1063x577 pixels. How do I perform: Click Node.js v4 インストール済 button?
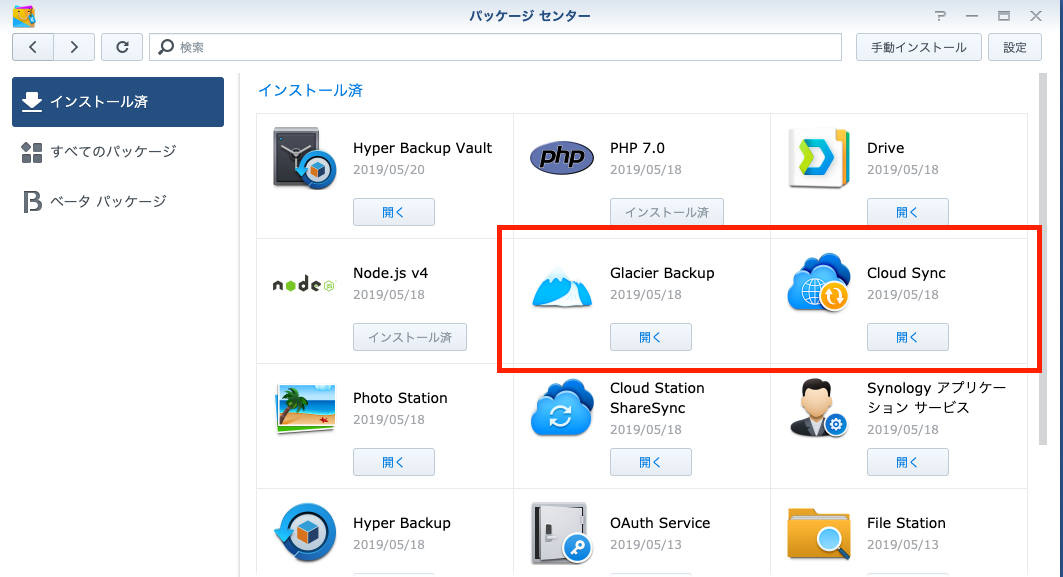(x=410, y=337)
